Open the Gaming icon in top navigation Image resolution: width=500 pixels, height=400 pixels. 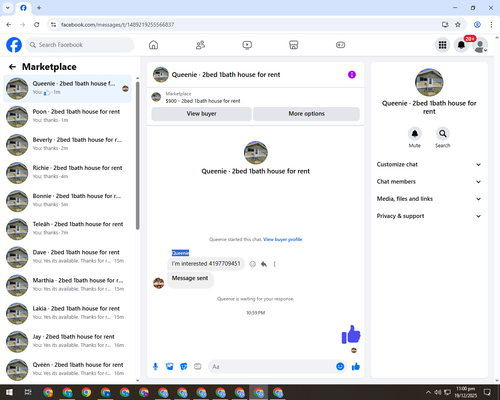click(340, 45)
